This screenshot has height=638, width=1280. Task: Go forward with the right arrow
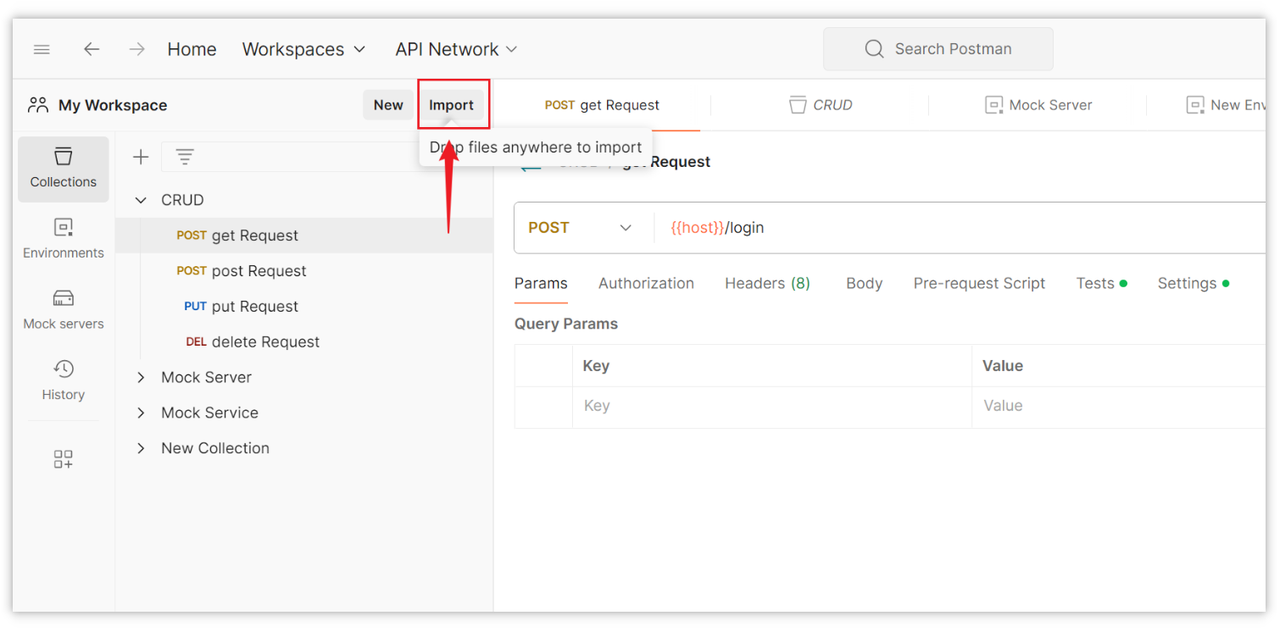coord(137,49)
